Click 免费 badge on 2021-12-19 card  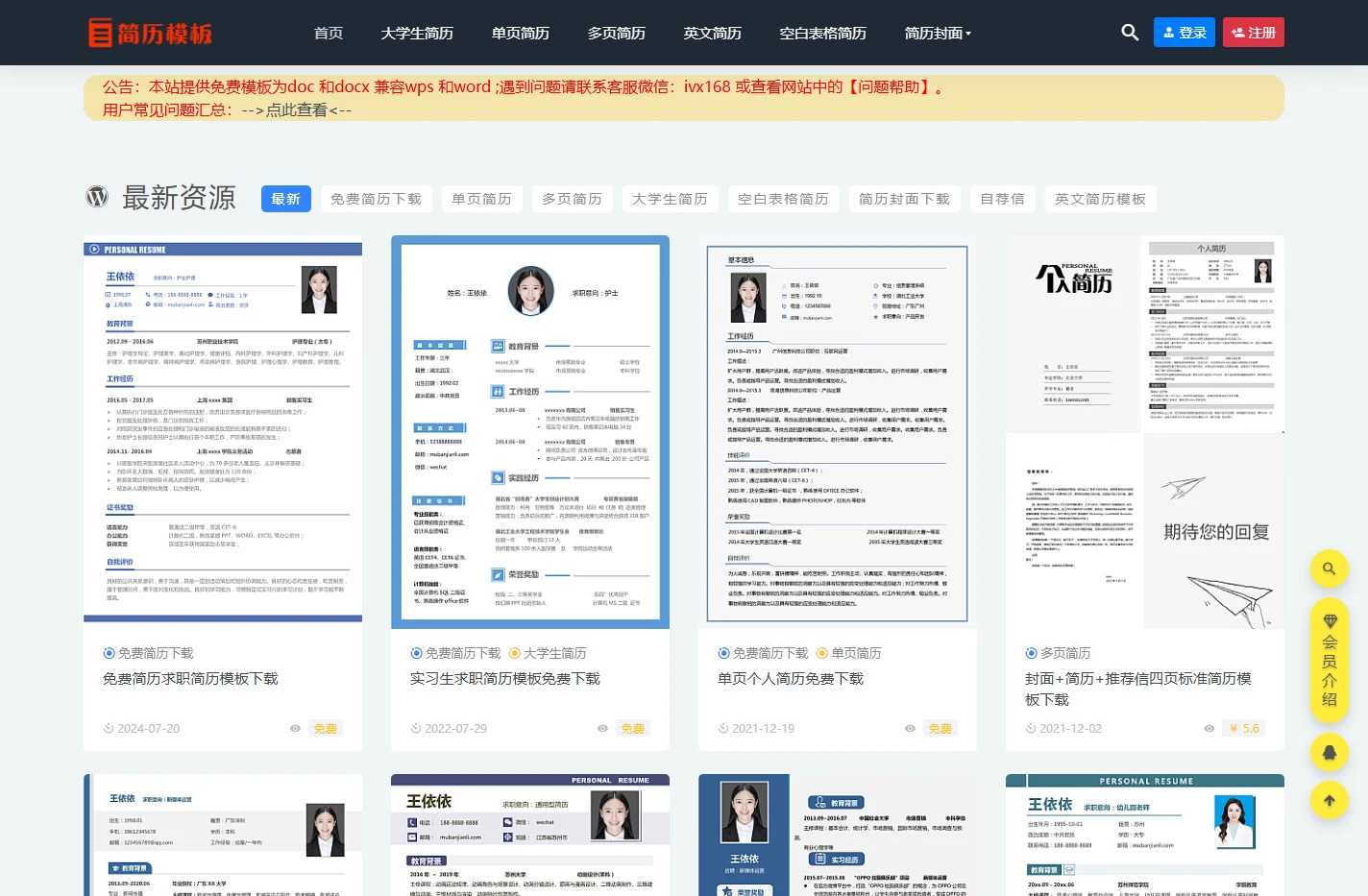(940, 729)
